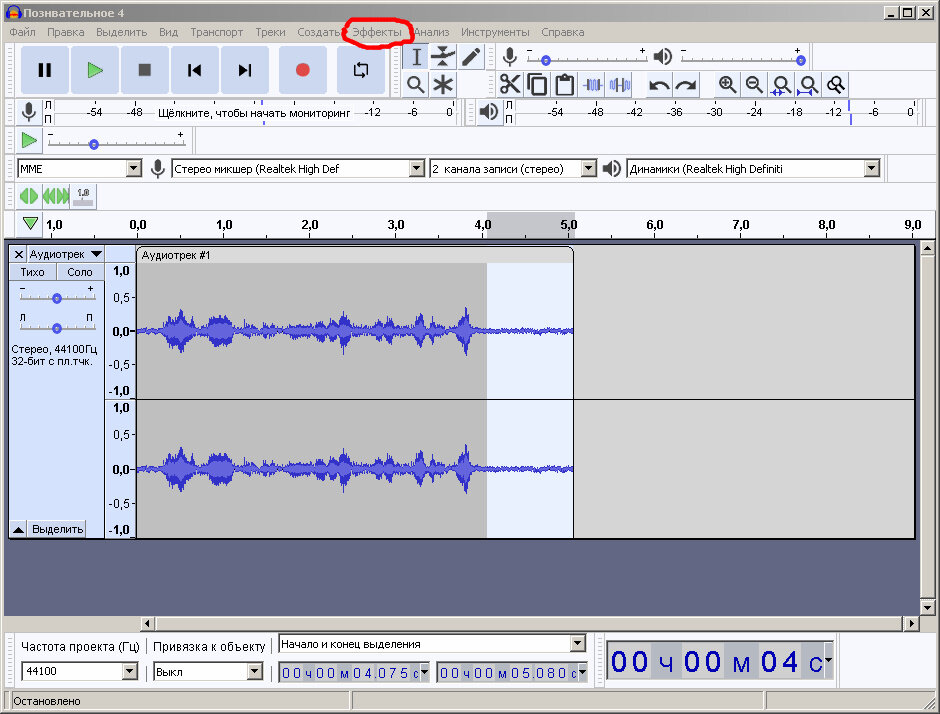Start playback with the green Play button
Image resolution: width=940 pixels, height=714 pixels.
pos(95,70)
